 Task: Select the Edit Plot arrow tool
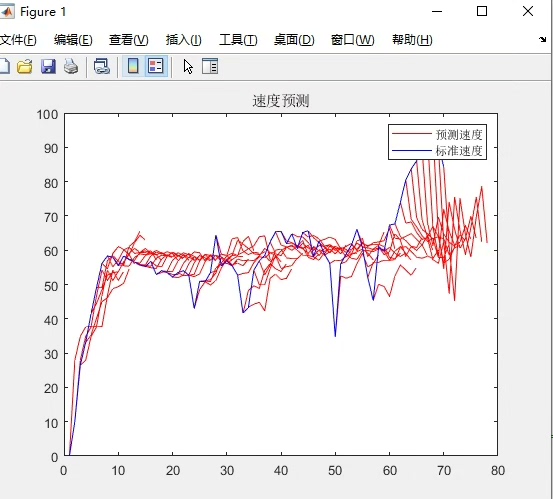(188, 67)
